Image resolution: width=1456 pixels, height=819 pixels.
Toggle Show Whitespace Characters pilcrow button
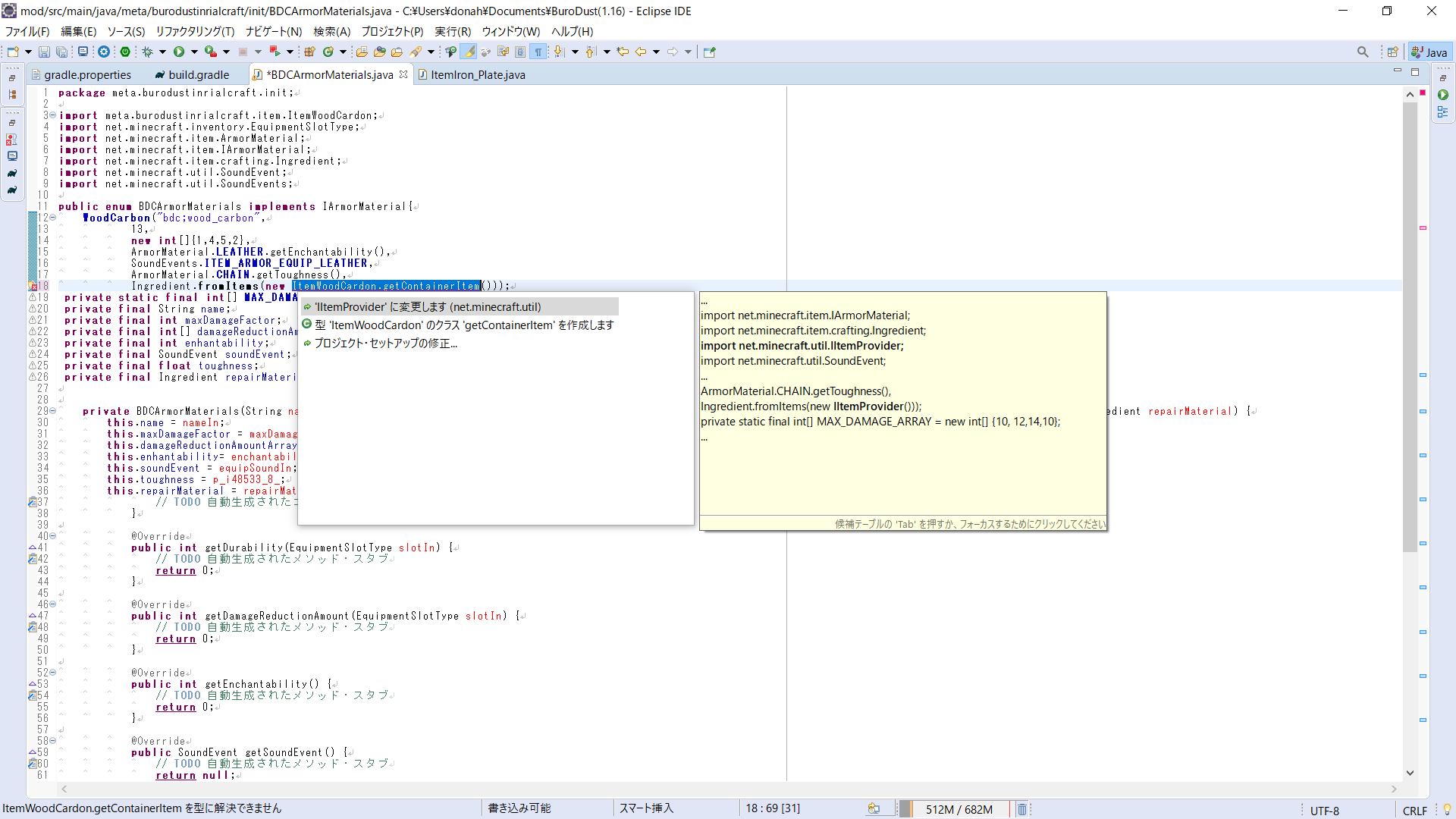click(538, 52)
